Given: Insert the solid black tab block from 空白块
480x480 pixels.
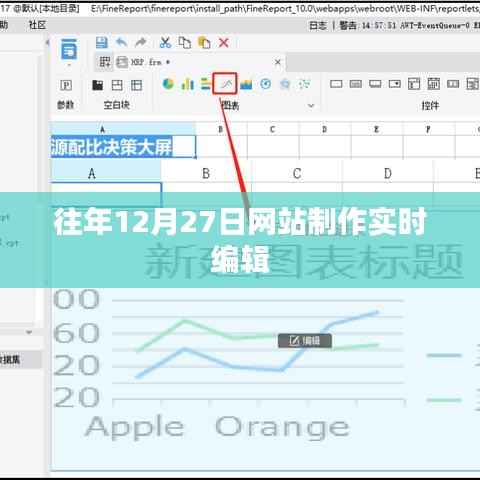Looking at the screenshot, I should tap(97, 85).
